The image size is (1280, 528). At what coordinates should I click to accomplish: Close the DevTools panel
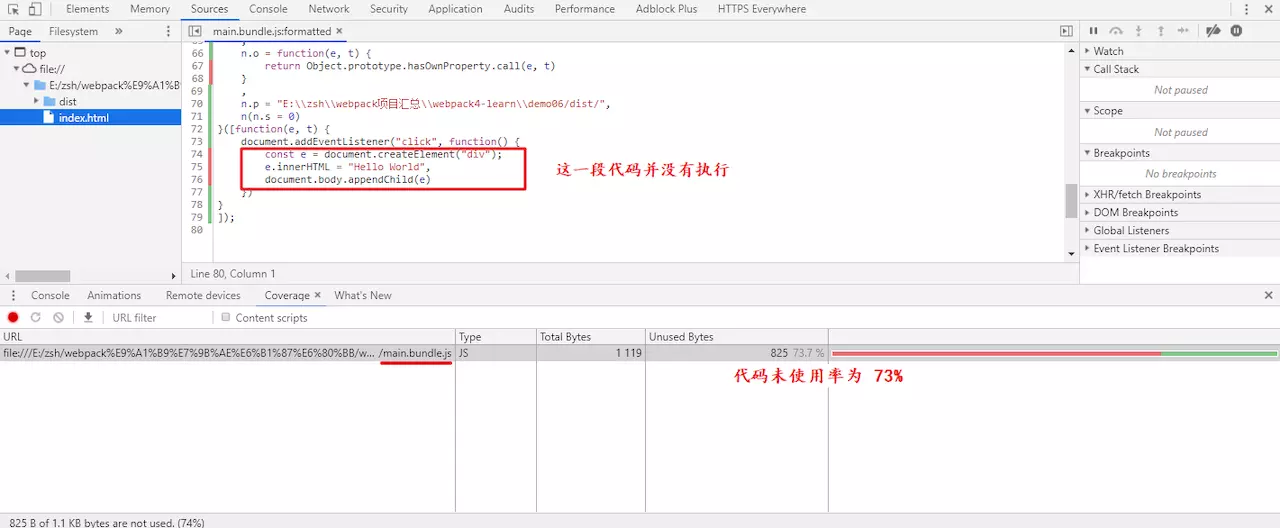1268,9
